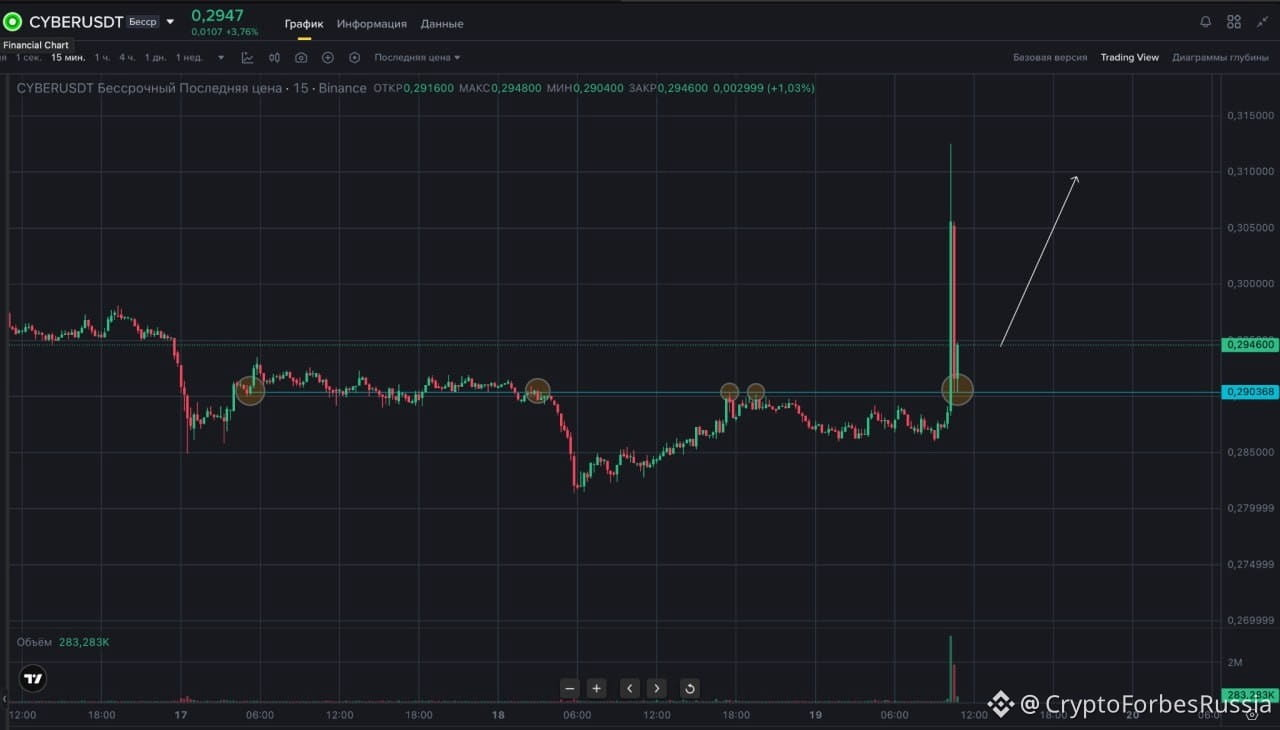
Task: Open the CYBERUSDT pair selector arrow
Action: coord(170,21)
